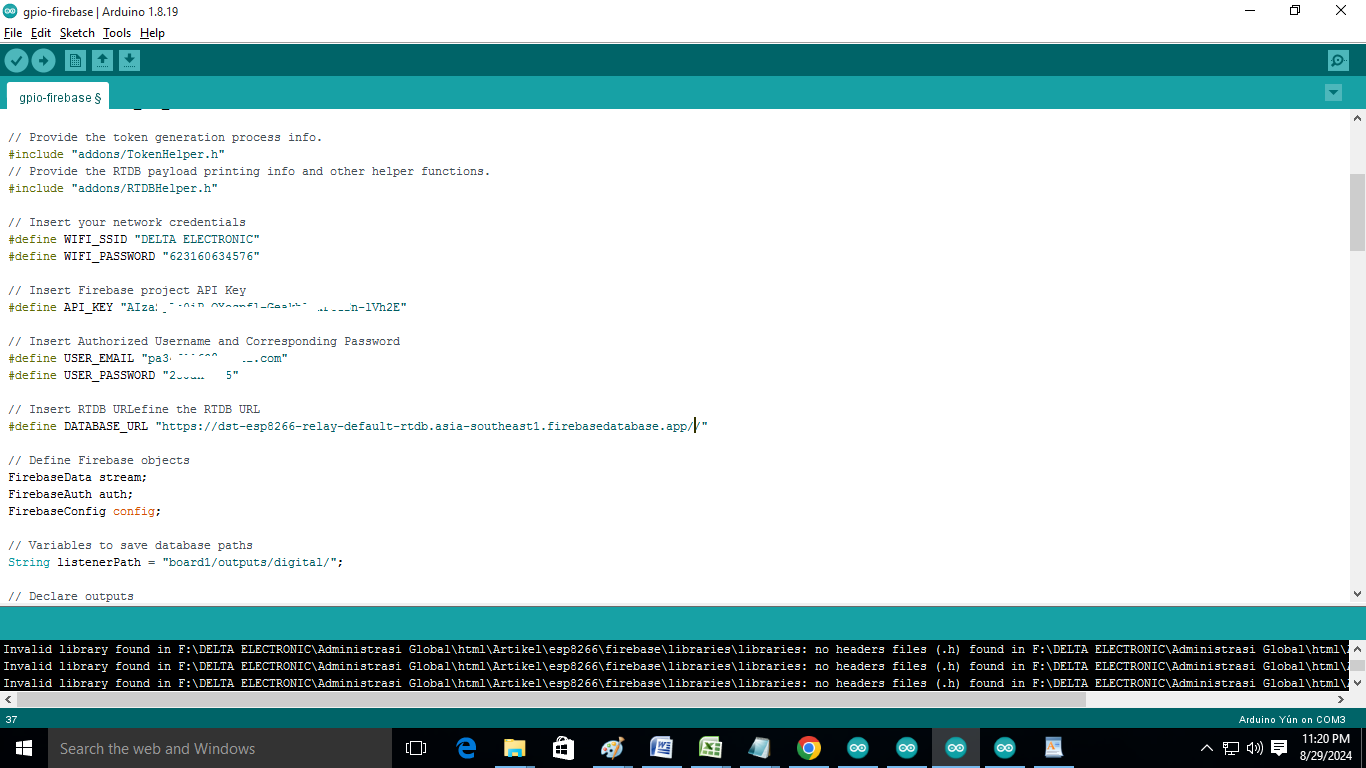Image resolution: width=1366 pixels, height=768 pixels.
Task: Open the File menu
Action: (13, 33)
